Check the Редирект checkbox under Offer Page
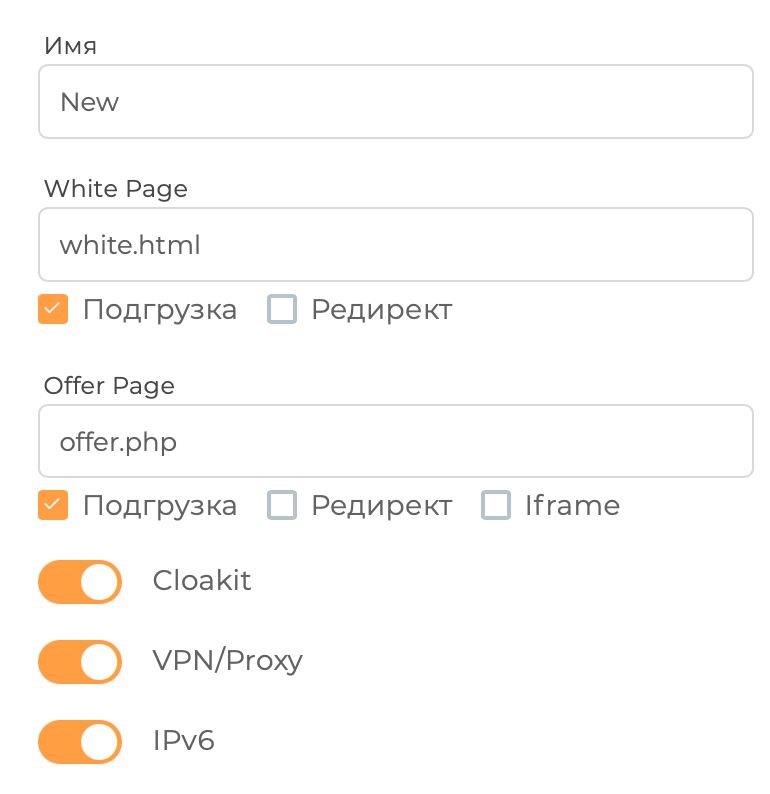This screenshot has height=794, width=770. [282, 506]
